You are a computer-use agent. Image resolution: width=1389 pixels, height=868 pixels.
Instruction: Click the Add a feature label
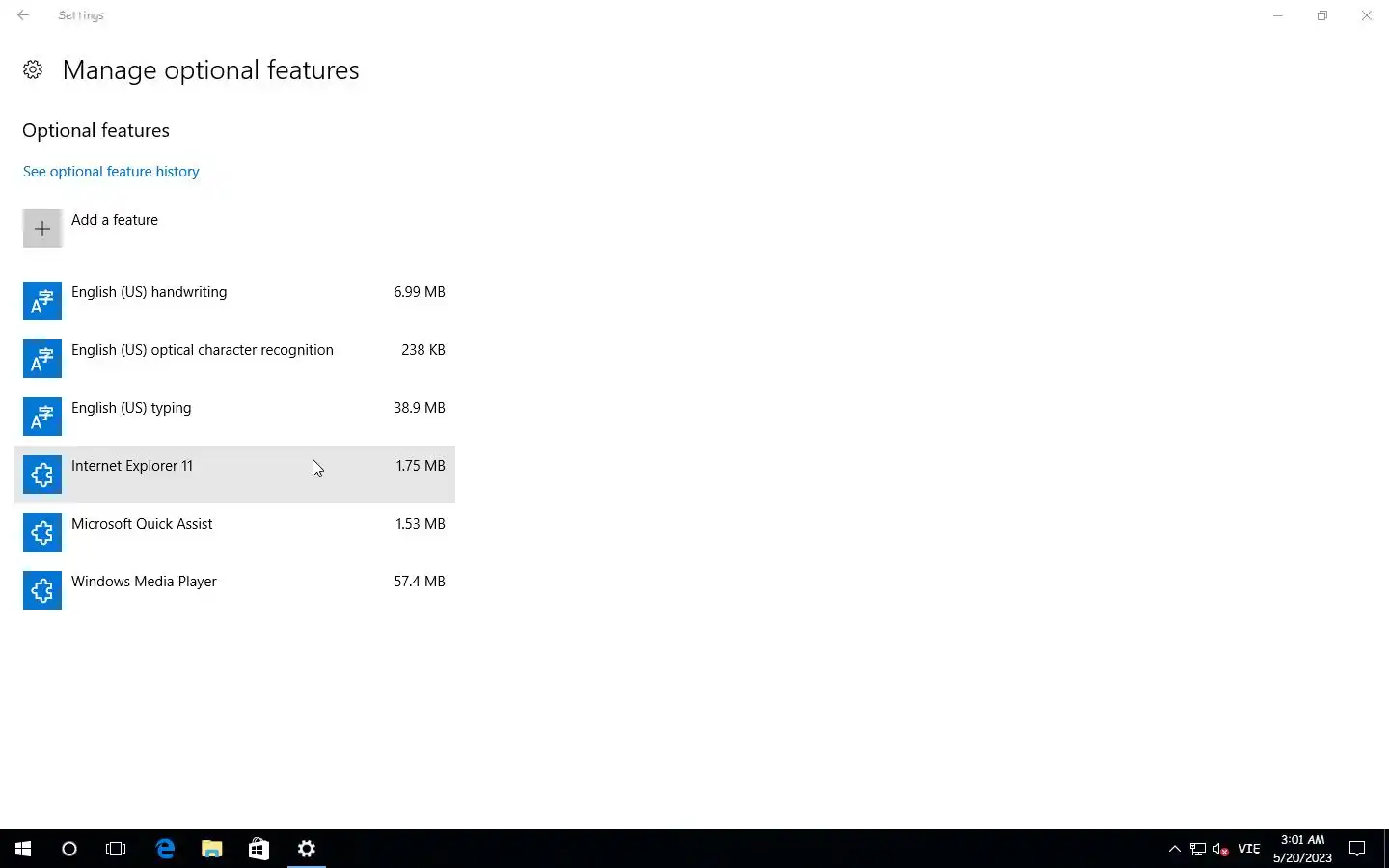click(115, 220)
